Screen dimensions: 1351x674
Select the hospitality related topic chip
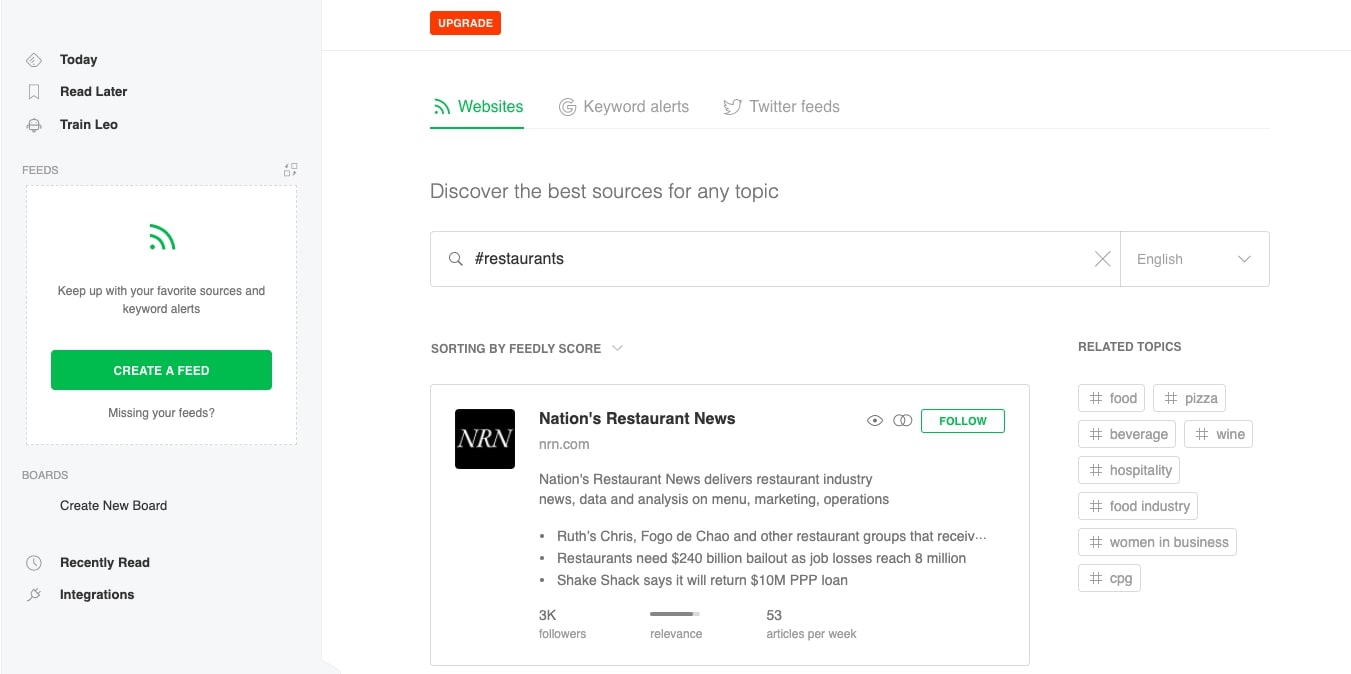(1128, 469)
